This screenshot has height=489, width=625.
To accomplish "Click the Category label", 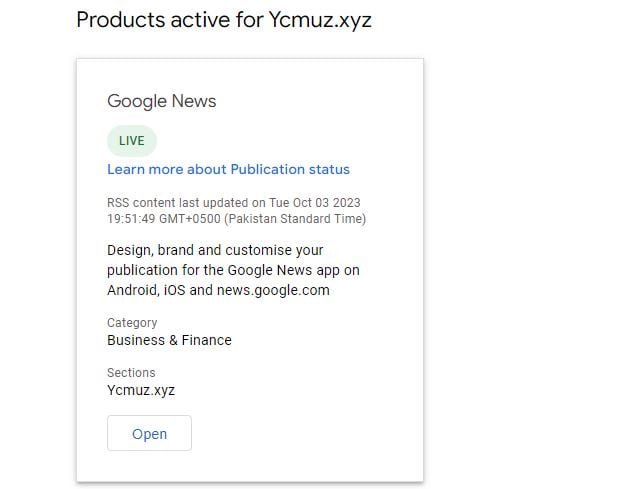I will tap(132, 323).
